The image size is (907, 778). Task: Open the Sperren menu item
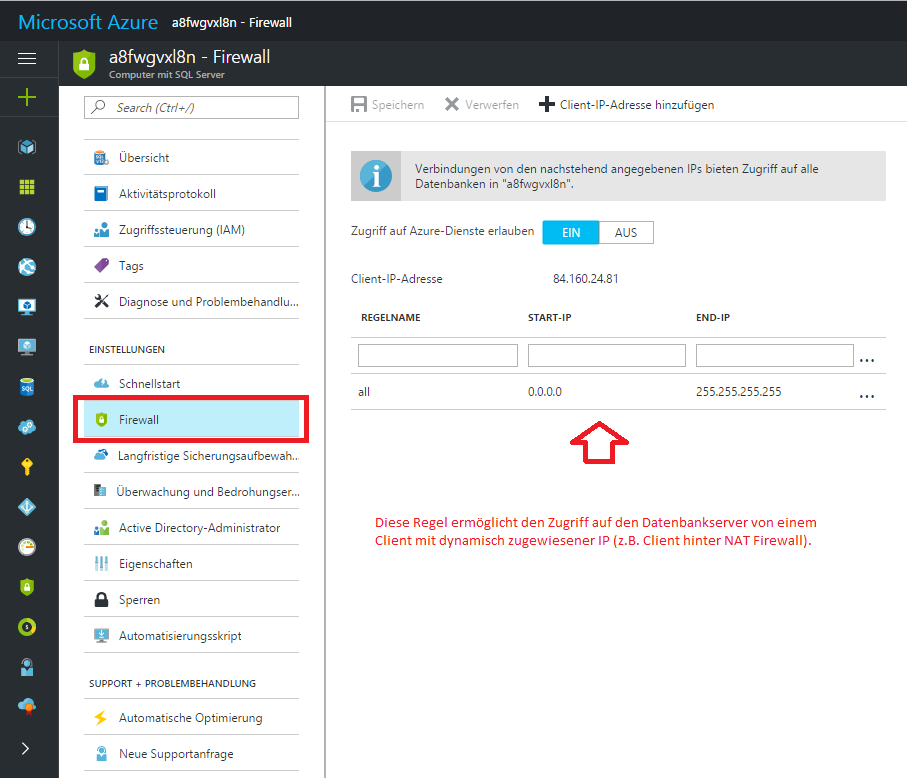point(191,600)
